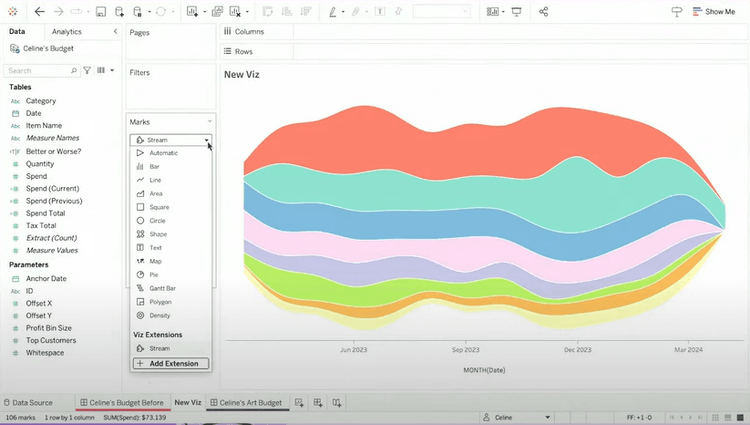The height and width of the screenshot is (425, 750).
Task: Switch to the Data tab
Action: 17,32
